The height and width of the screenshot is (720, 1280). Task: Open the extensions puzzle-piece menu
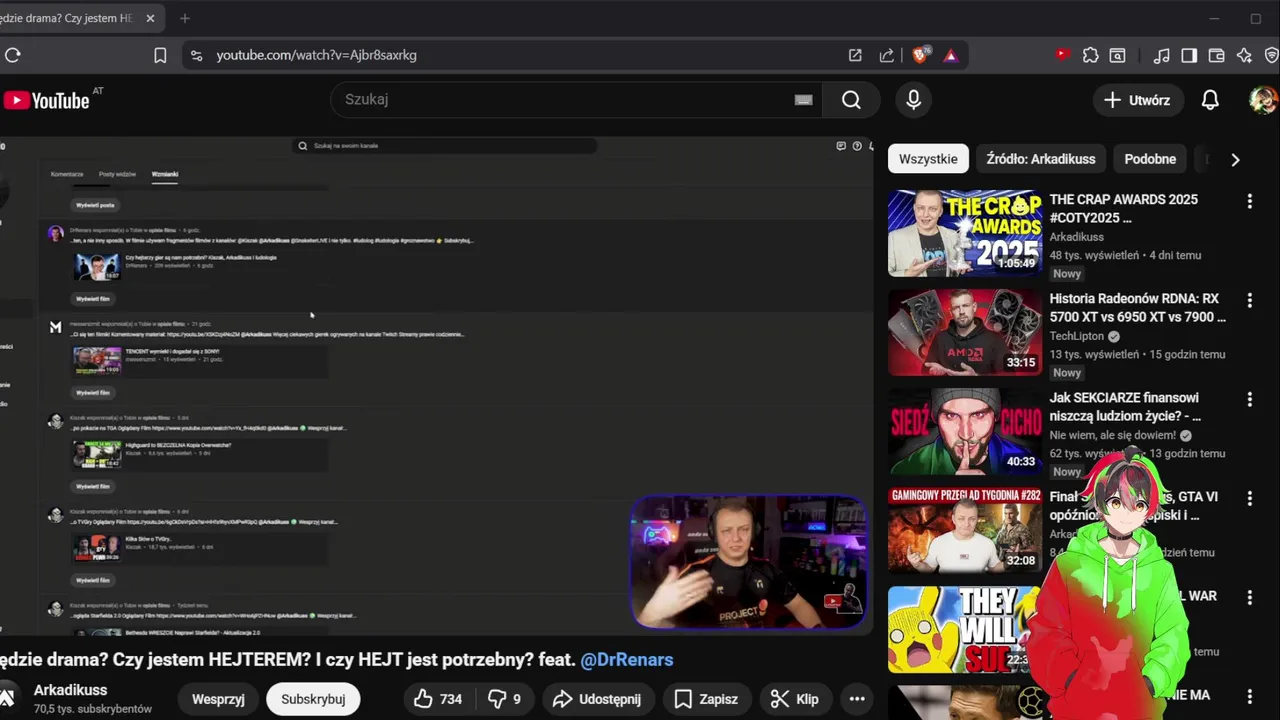click(1091, 55)
